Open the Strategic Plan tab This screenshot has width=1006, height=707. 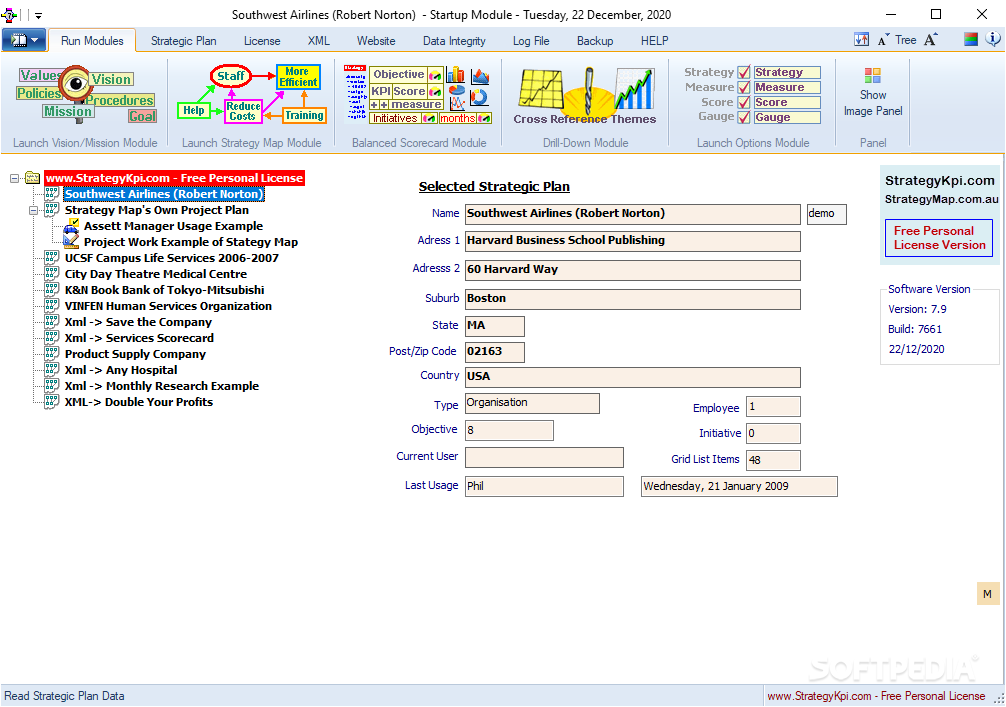click(x=183, y=40)
